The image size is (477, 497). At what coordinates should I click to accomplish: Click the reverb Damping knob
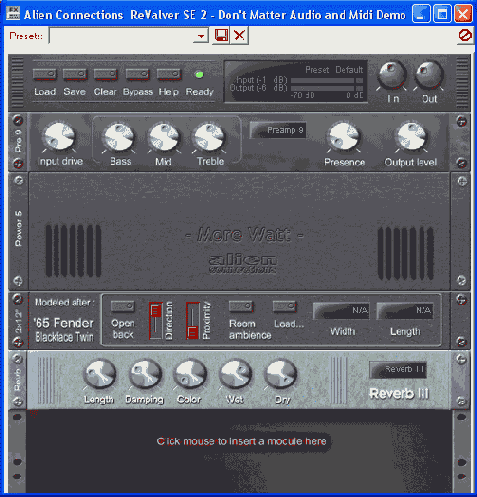pos(145,374)
